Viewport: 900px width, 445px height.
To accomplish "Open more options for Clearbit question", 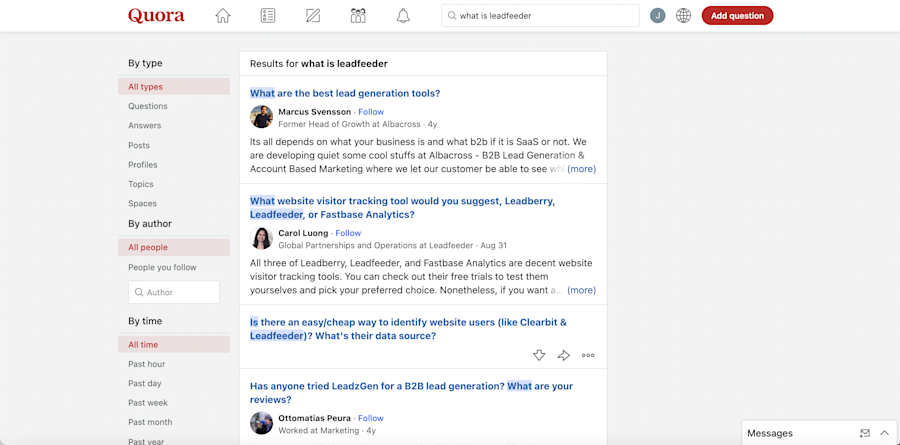I will coord(588,355).
